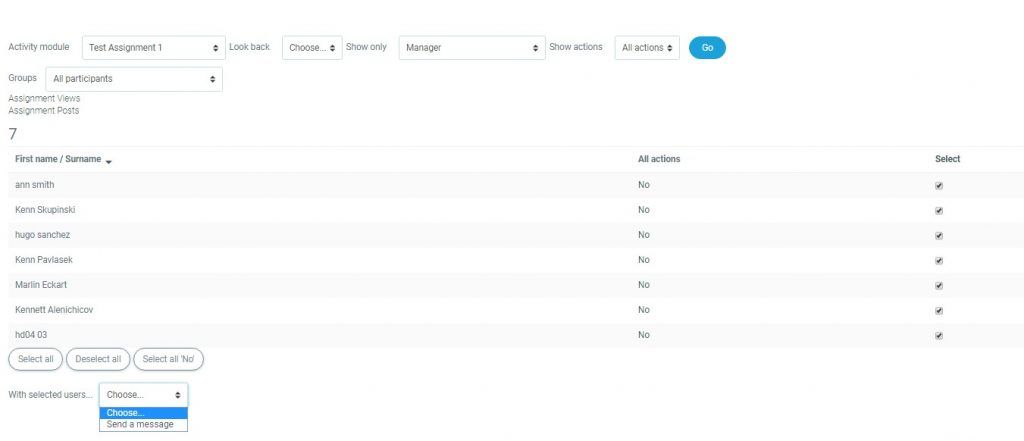This screenshot has height=441, width=1024.
Task: Toggle Kenn Pavlasek's select checkbox
Action: 939,260
